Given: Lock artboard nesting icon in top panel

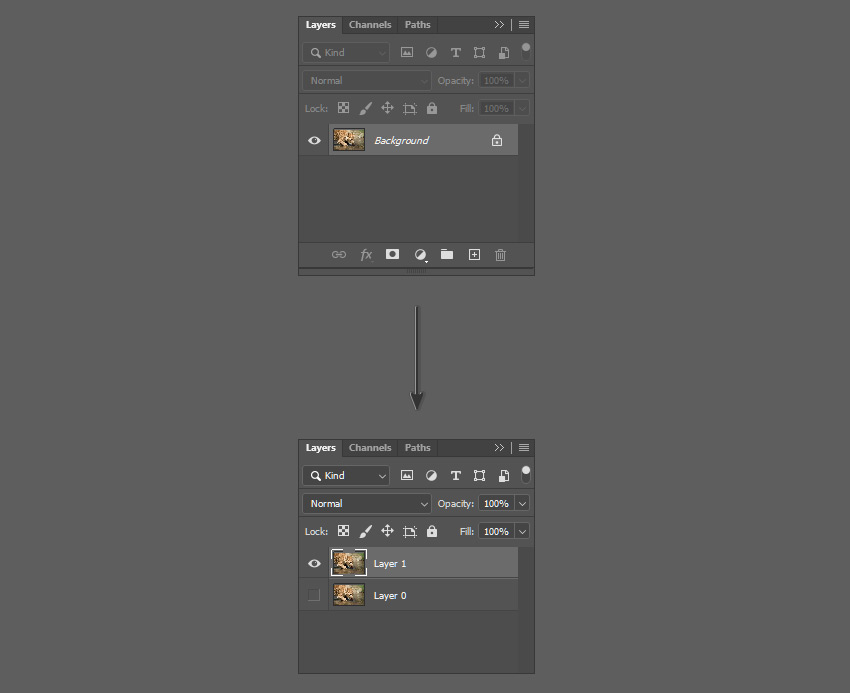Looking at the screenshot, I should tap(410, 108).
